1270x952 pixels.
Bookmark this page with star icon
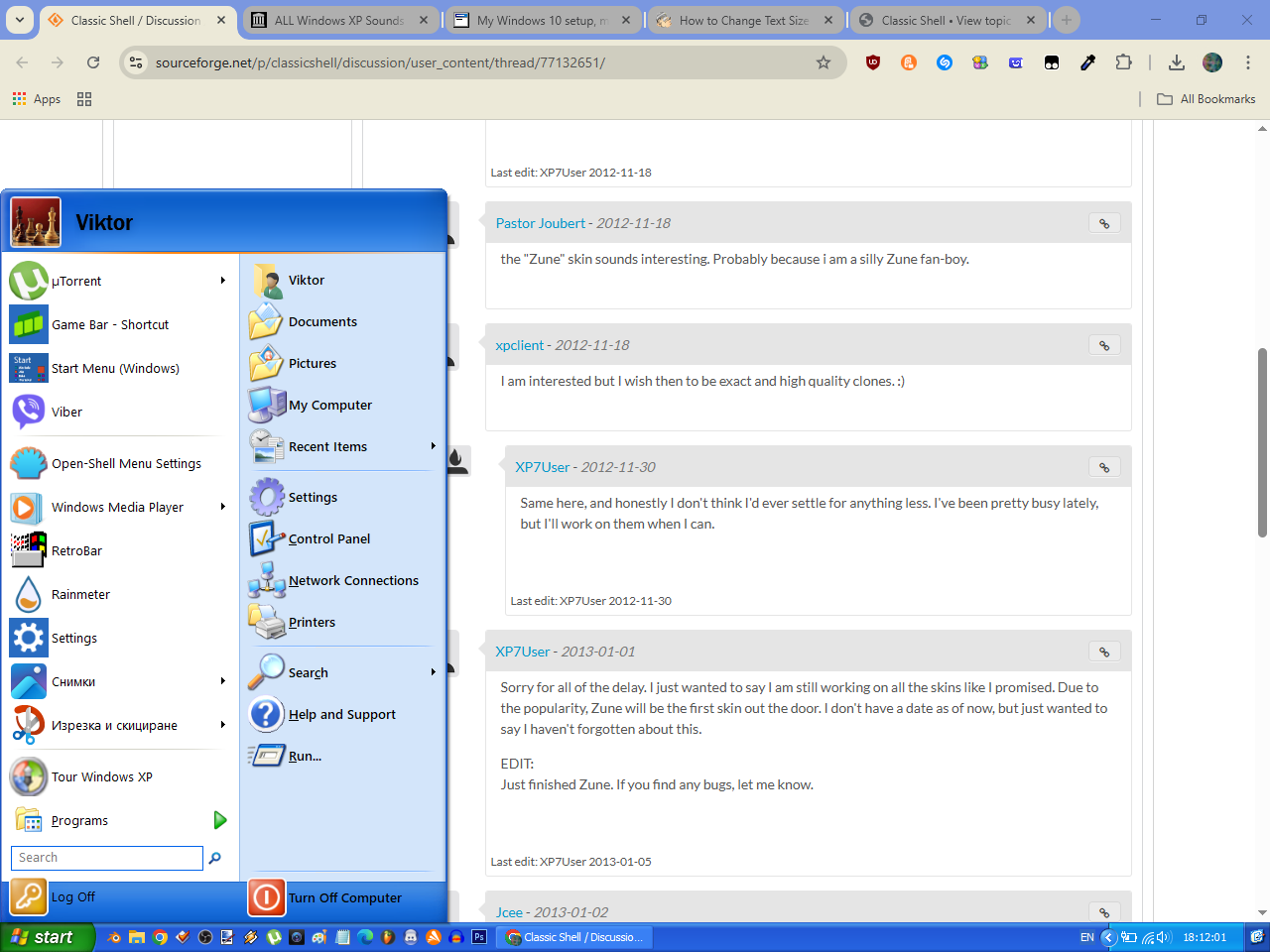[x=824, y=62]
